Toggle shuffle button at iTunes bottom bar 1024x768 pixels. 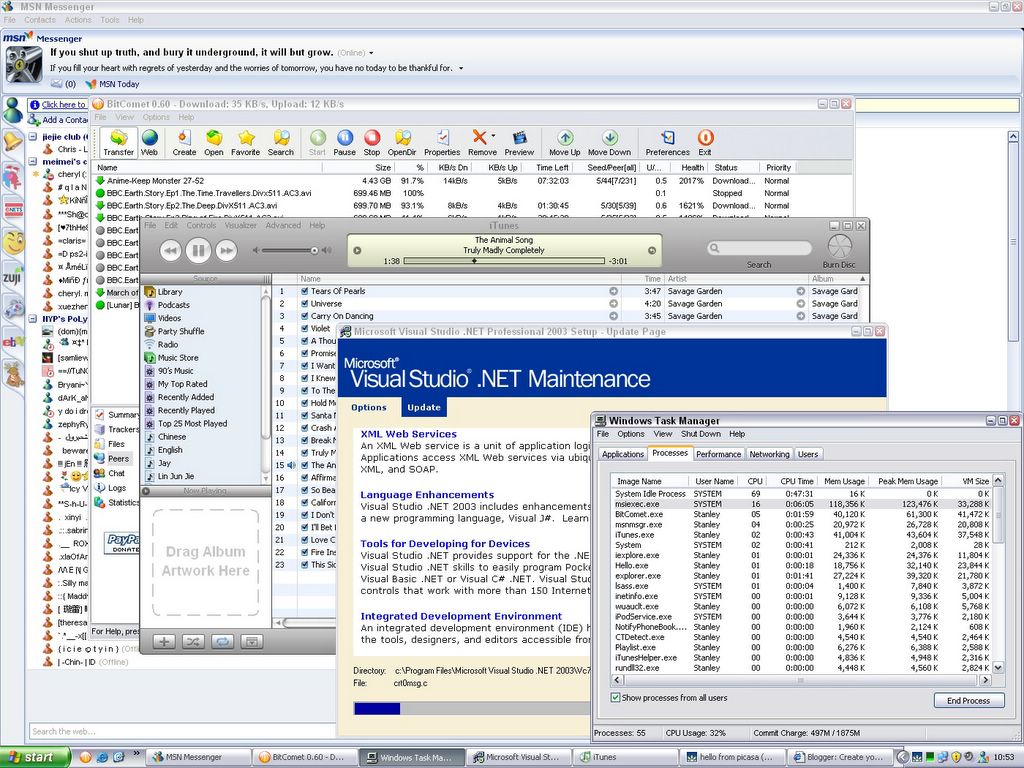tap(193, 641)
